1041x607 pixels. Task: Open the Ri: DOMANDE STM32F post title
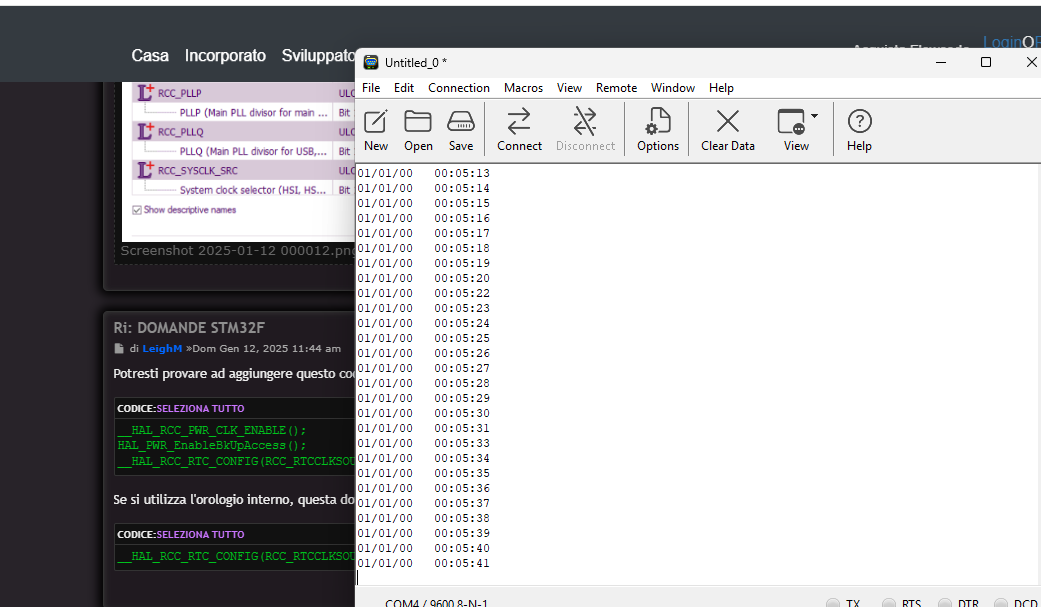click(189, 328)
